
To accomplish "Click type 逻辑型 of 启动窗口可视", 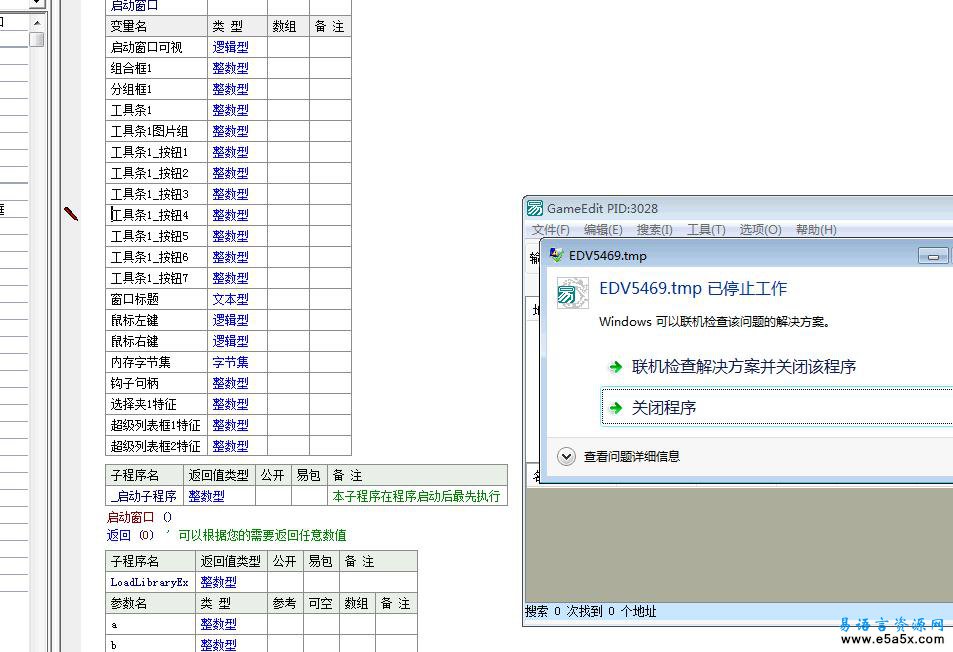I will (230, 47).
